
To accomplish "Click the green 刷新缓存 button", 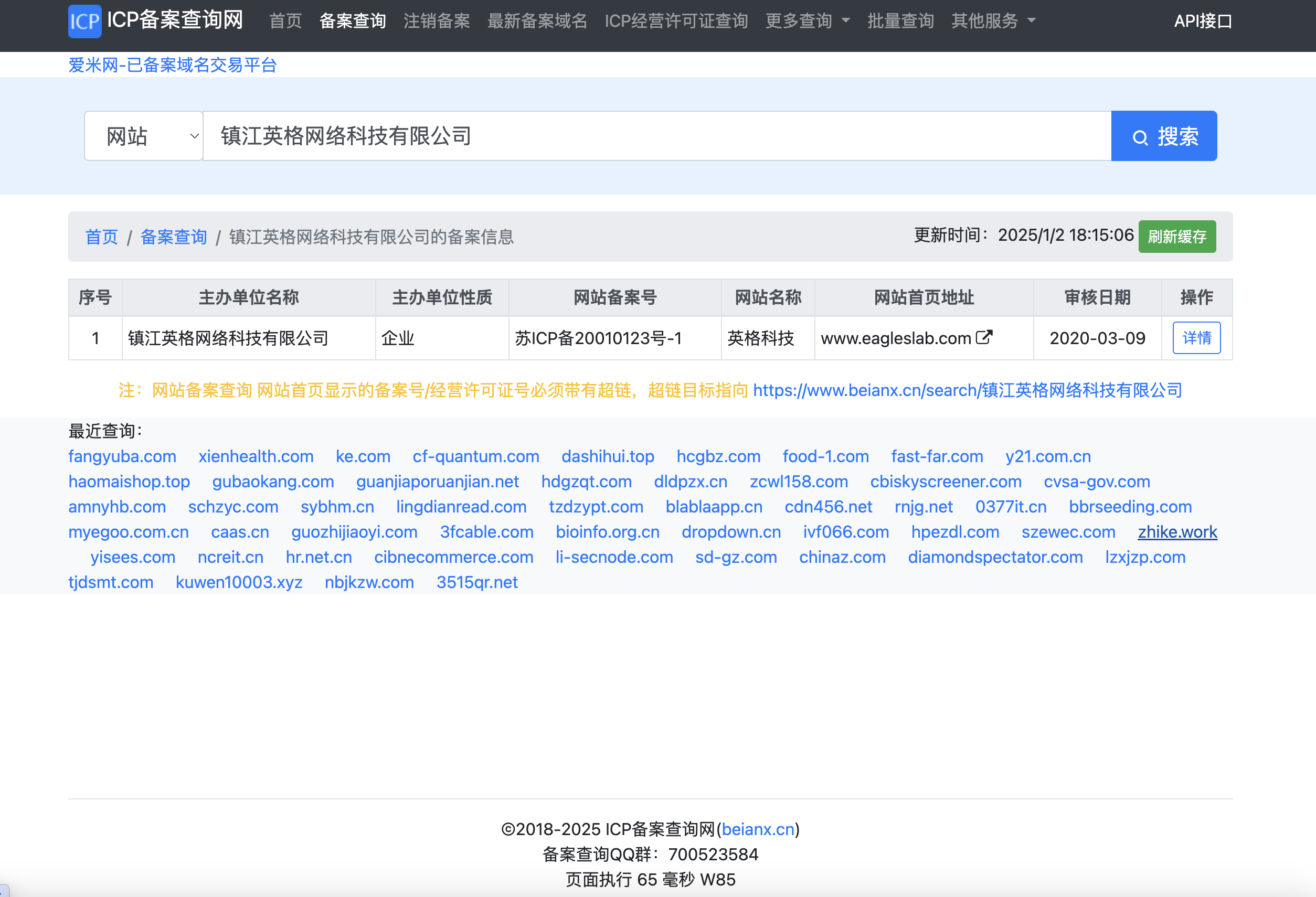I will pos(1177,237).
